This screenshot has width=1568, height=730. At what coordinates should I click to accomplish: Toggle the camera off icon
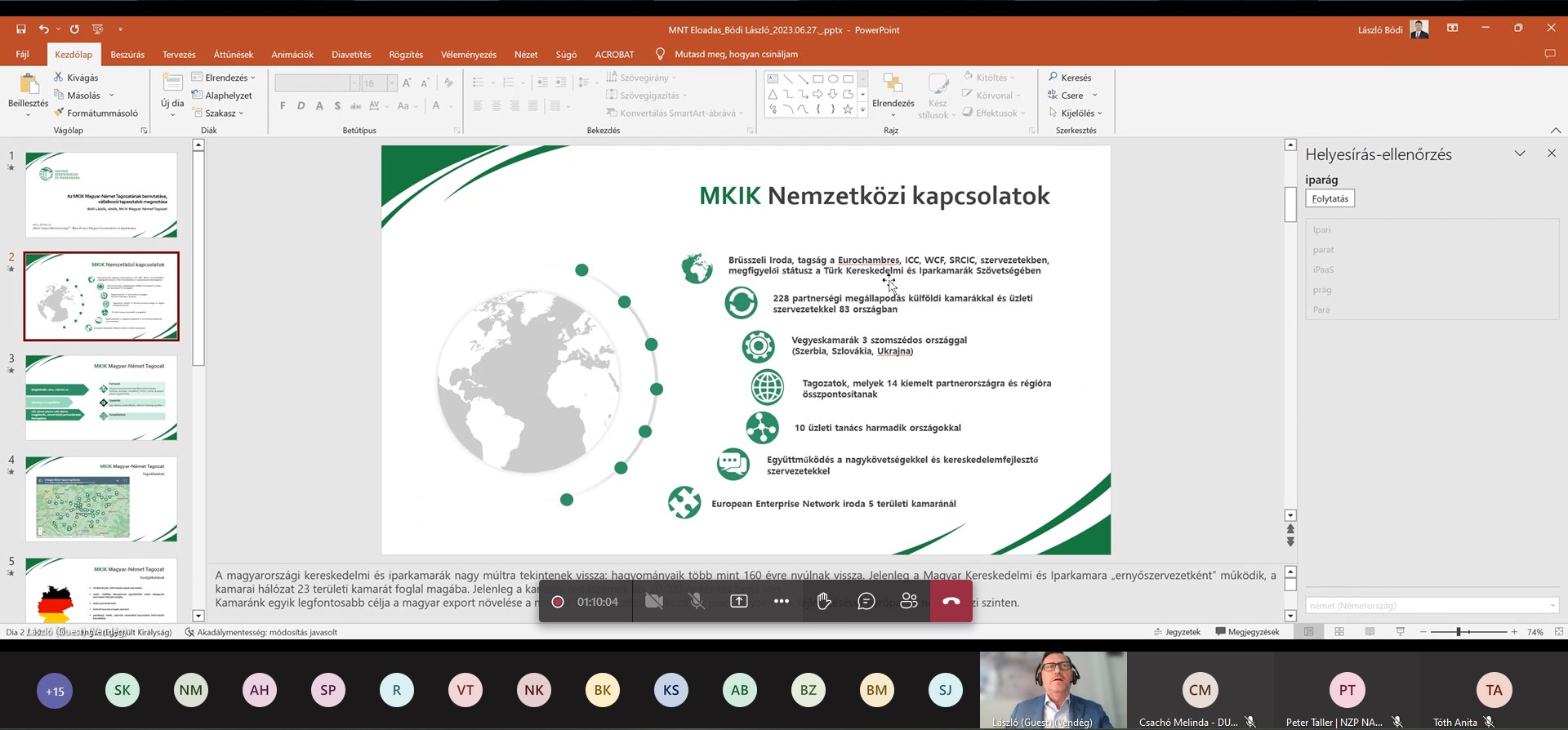point(654,602)
